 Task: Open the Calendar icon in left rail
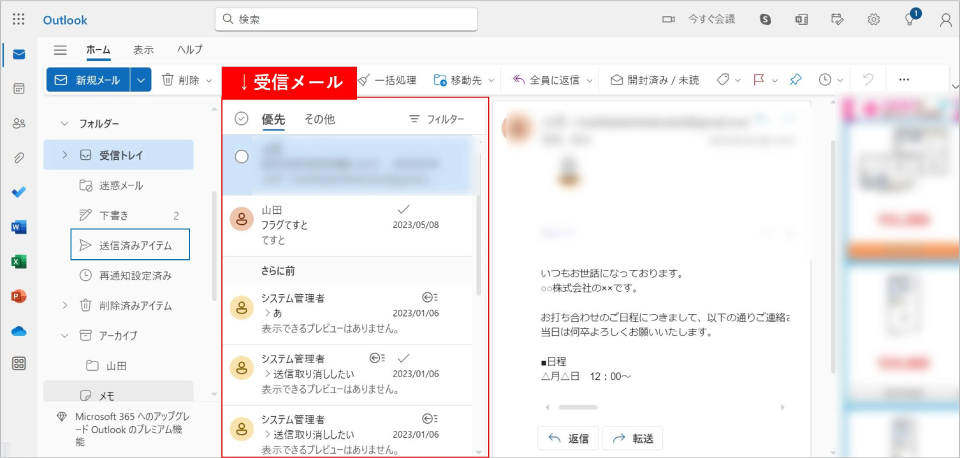[x=19, y=88]
